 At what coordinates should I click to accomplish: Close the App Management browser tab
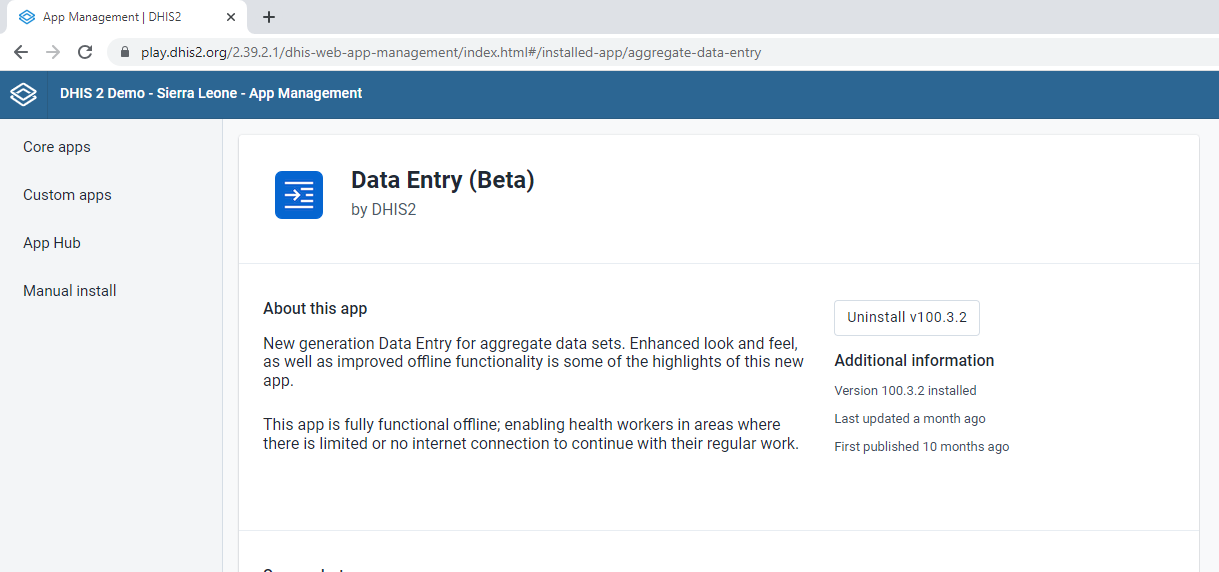coord(231,17)
